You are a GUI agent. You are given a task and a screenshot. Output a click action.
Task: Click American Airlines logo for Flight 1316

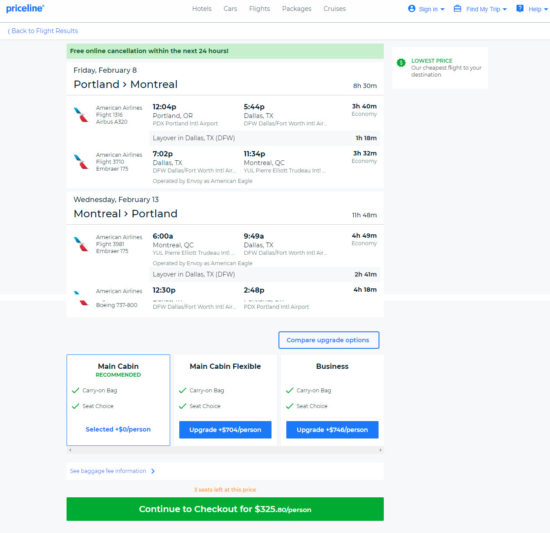tap(81, 115)
